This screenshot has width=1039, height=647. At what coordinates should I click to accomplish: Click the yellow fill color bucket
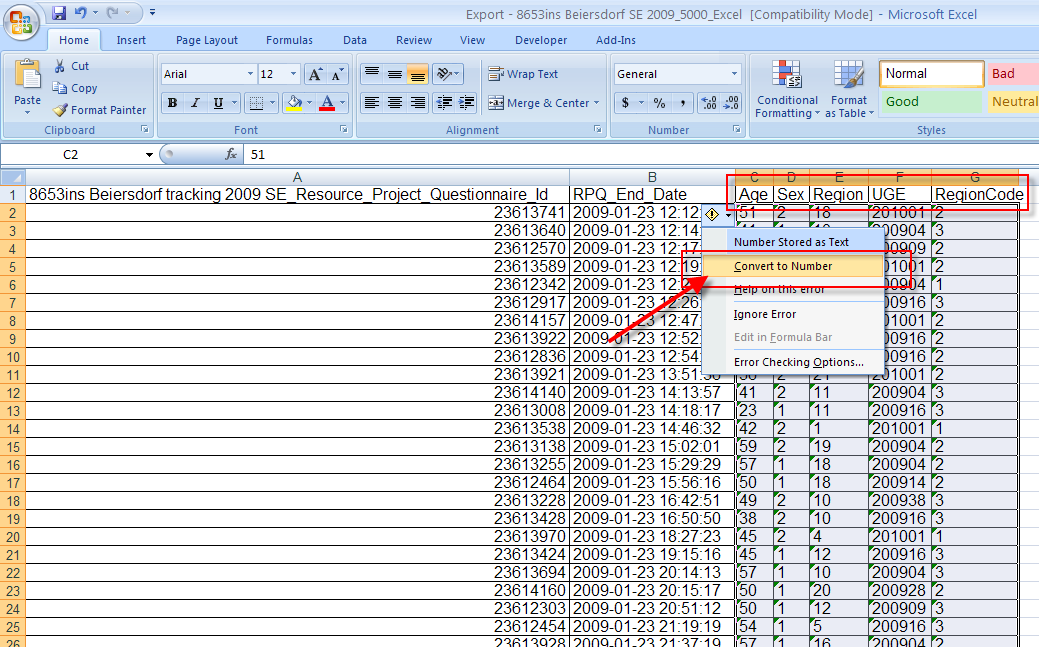coord(292,103)
